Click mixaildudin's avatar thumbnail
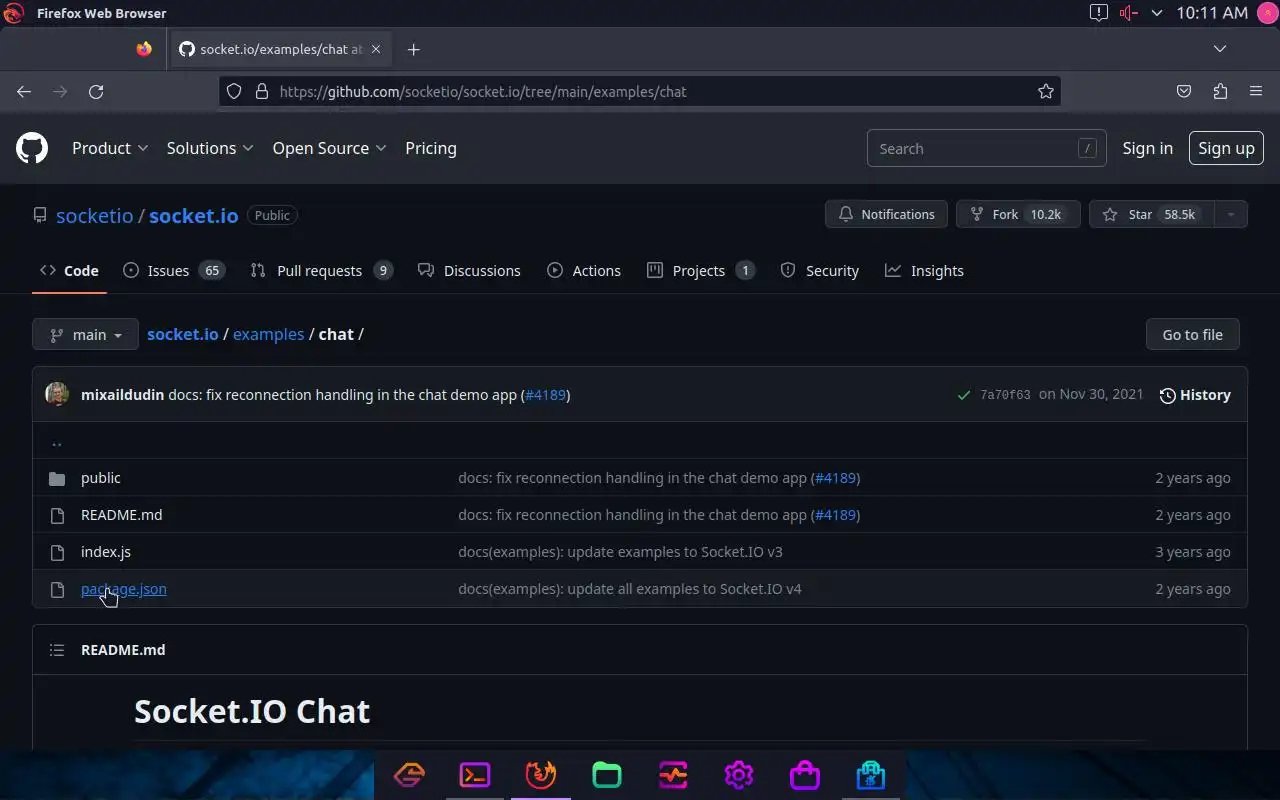Screen dimensions: 1280x800 tap(57, 394)
